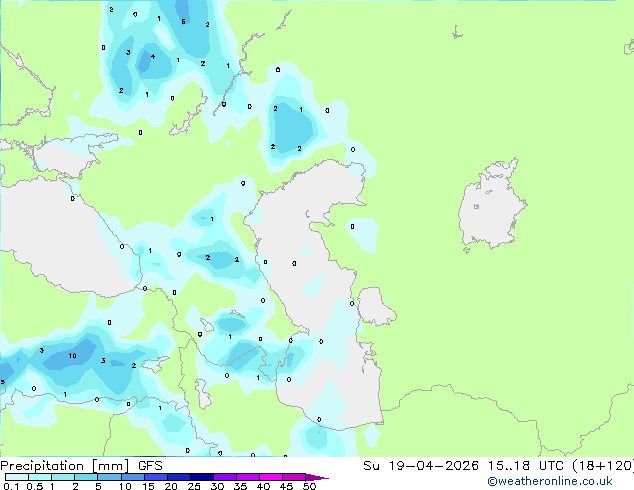Image resolution: width=634 pixels, height=490 pixels.
Task: Click the '50' legend label
Action: tap(310, 486)
